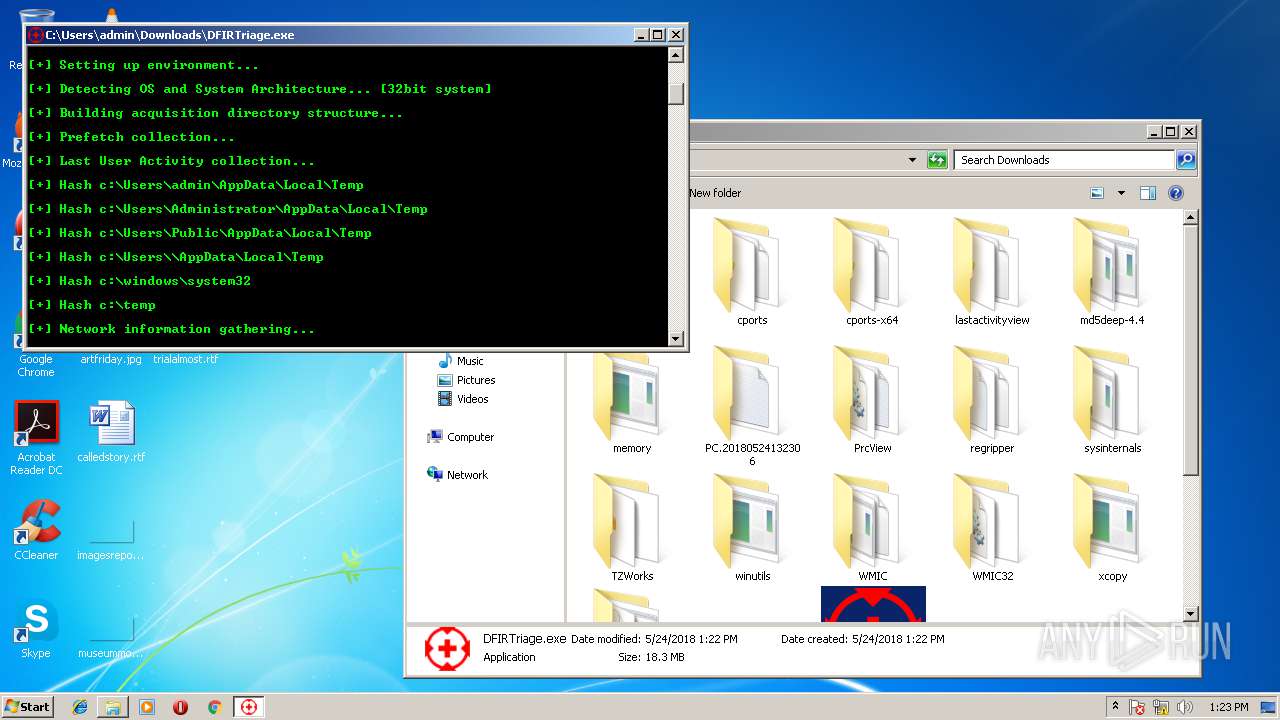Click the Internet Explorer taskbar icon

click(x=80, y=707)
